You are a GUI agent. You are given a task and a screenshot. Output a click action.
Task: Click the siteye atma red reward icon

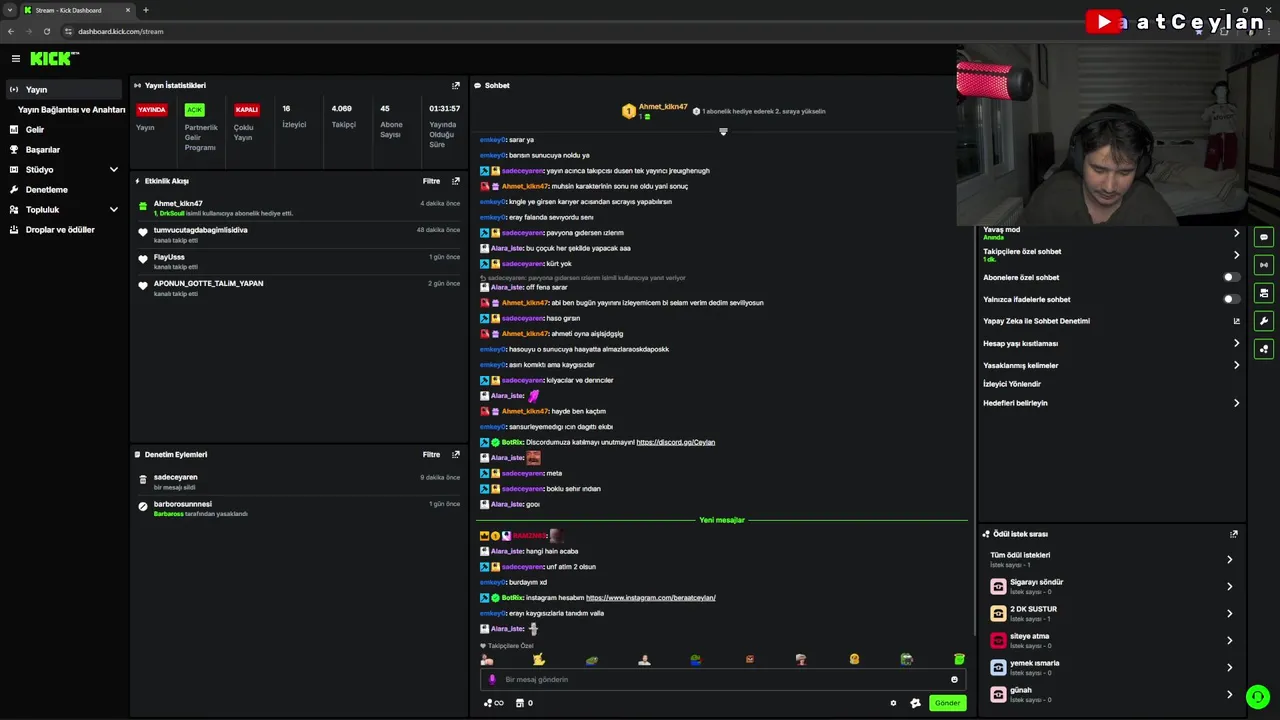pyautogui.click(x=998, y=640)
